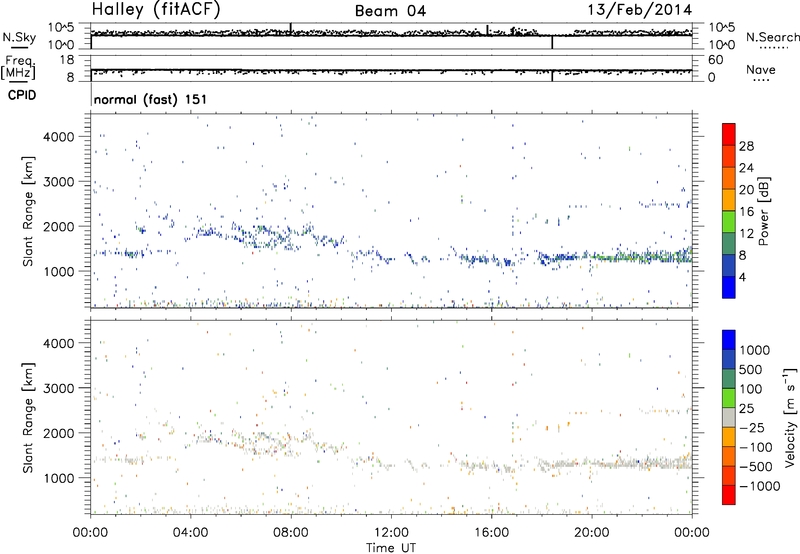800x554 pixels.
Task: Click the '1000' range tick of power panel
Action: (59, 271)
